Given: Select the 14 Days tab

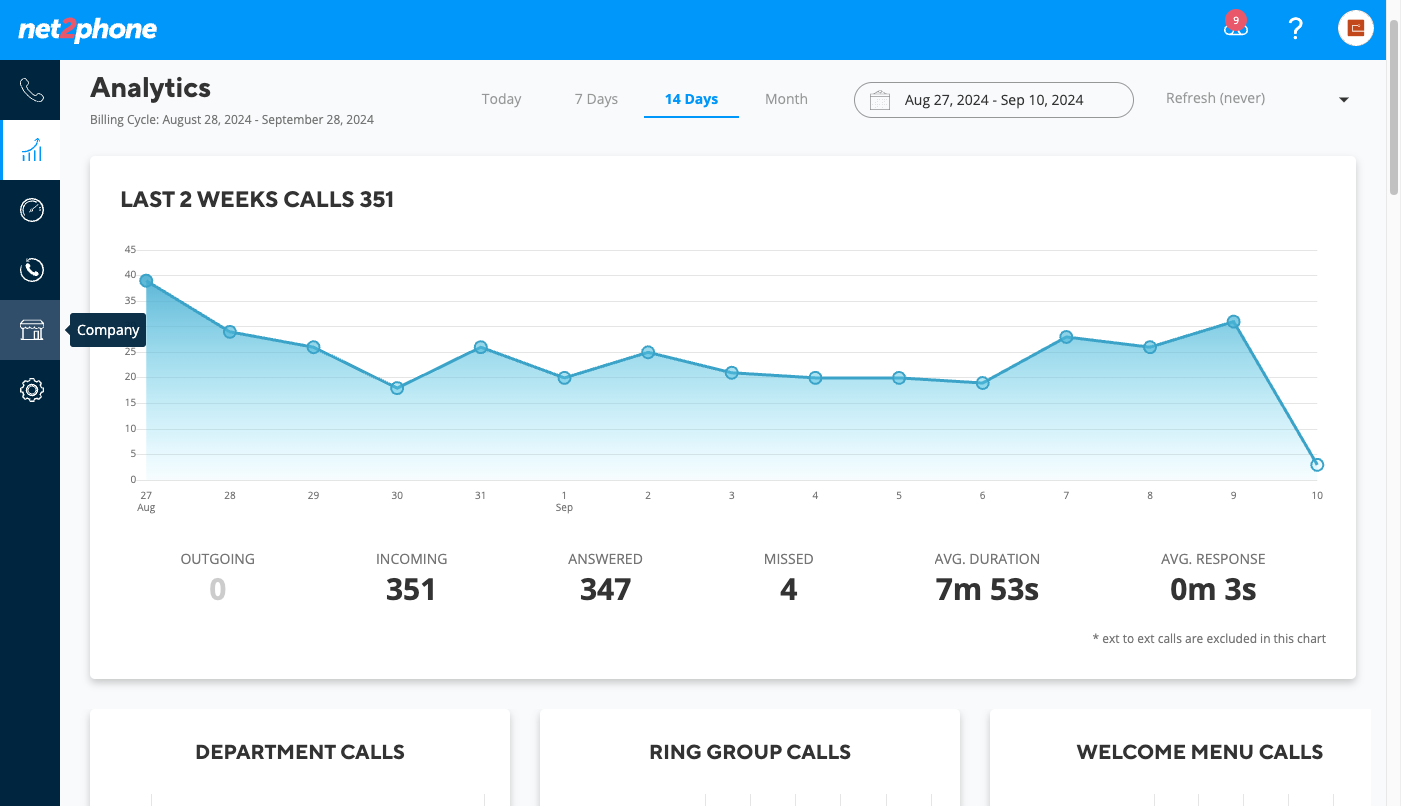Looking at the screenshot, I should pyautogui.click(x=691, y=99).
